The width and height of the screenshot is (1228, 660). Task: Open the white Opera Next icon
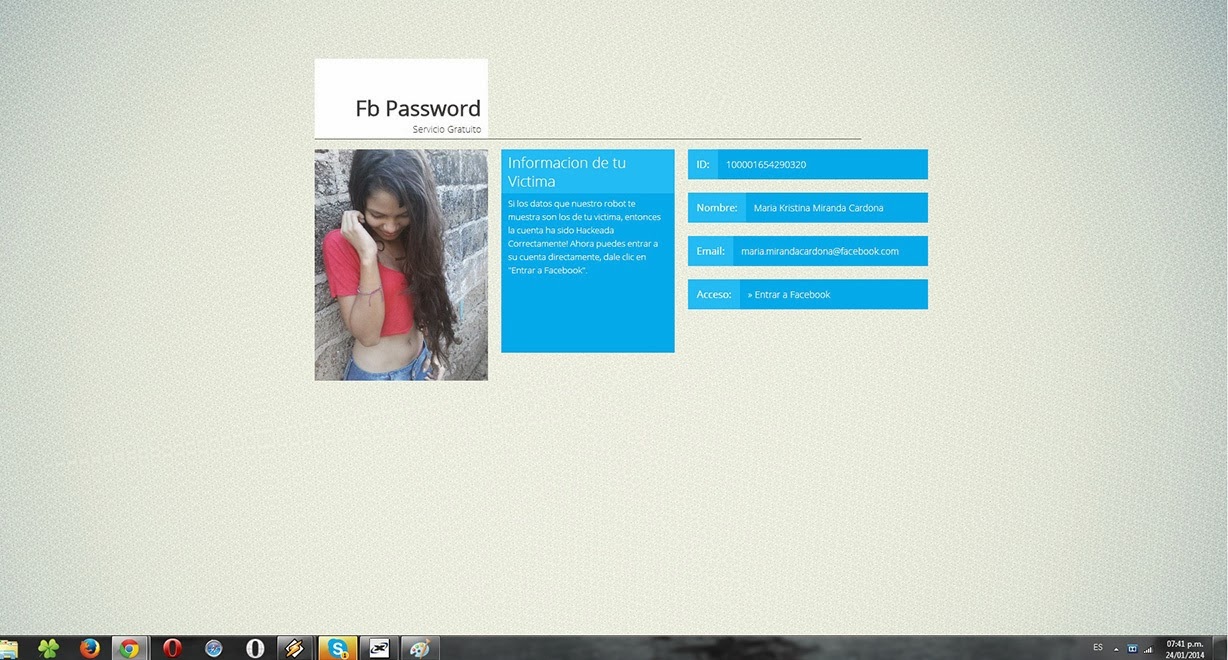pyautogui.click(x=255, y=648)
